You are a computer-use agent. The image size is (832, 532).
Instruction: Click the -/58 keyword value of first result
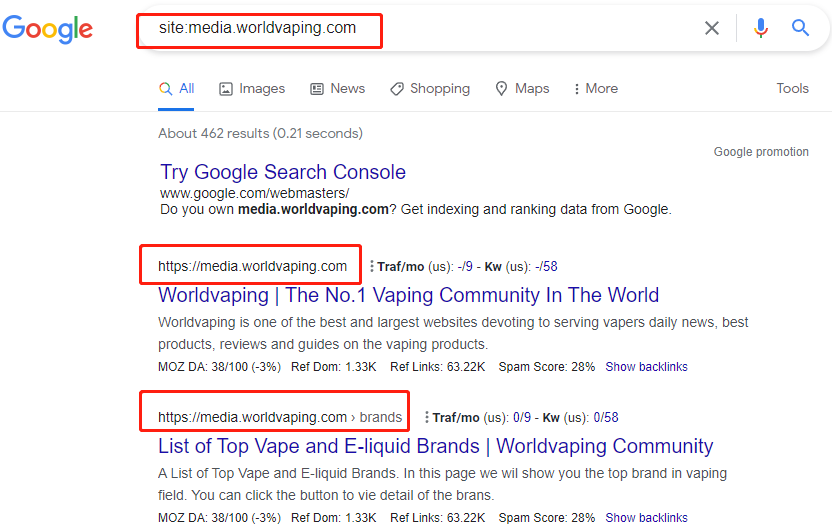tap(546, 266)
